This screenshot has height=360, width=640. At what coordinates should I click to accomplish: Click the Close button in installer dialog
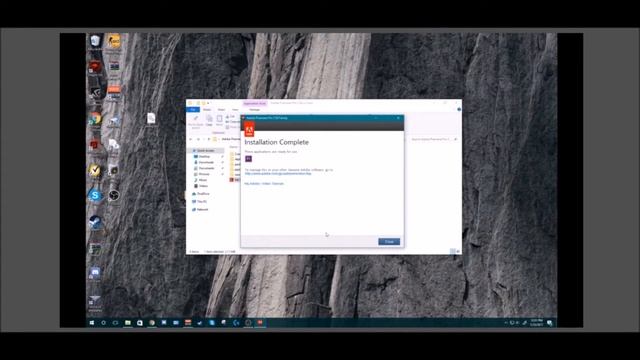(389, 242)
